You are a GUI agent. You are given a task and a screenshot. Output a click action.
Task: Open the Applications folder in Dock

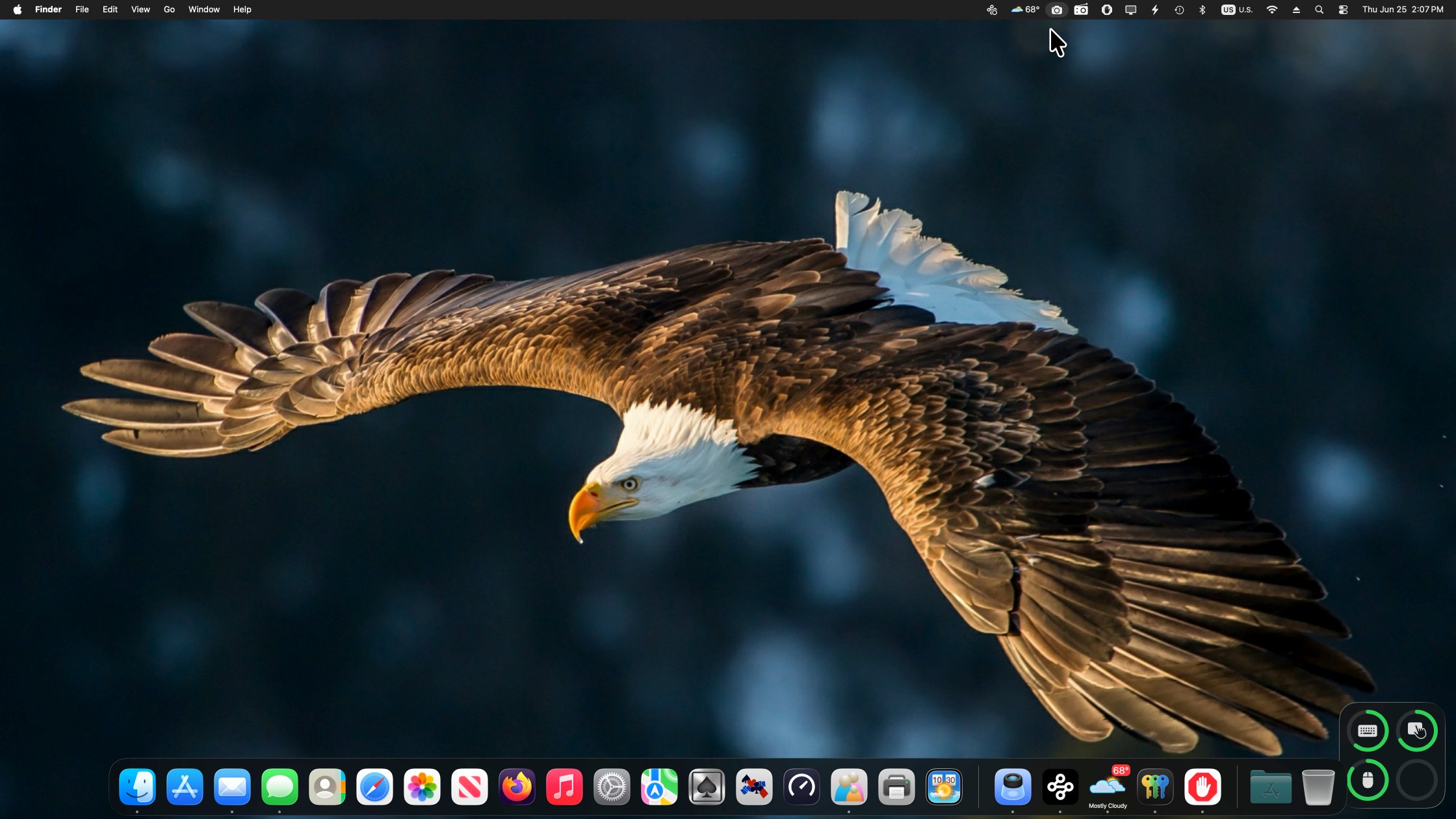(1271, 786)
